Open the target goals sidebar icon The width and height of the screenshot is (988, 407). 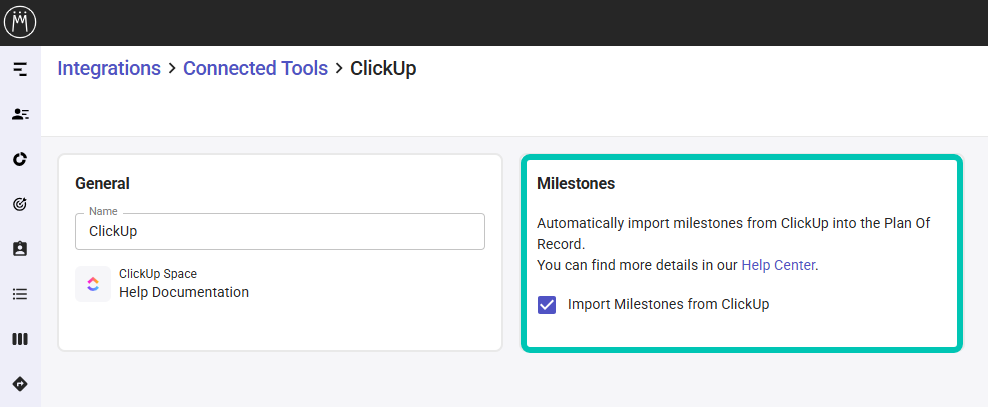[20, 204]
